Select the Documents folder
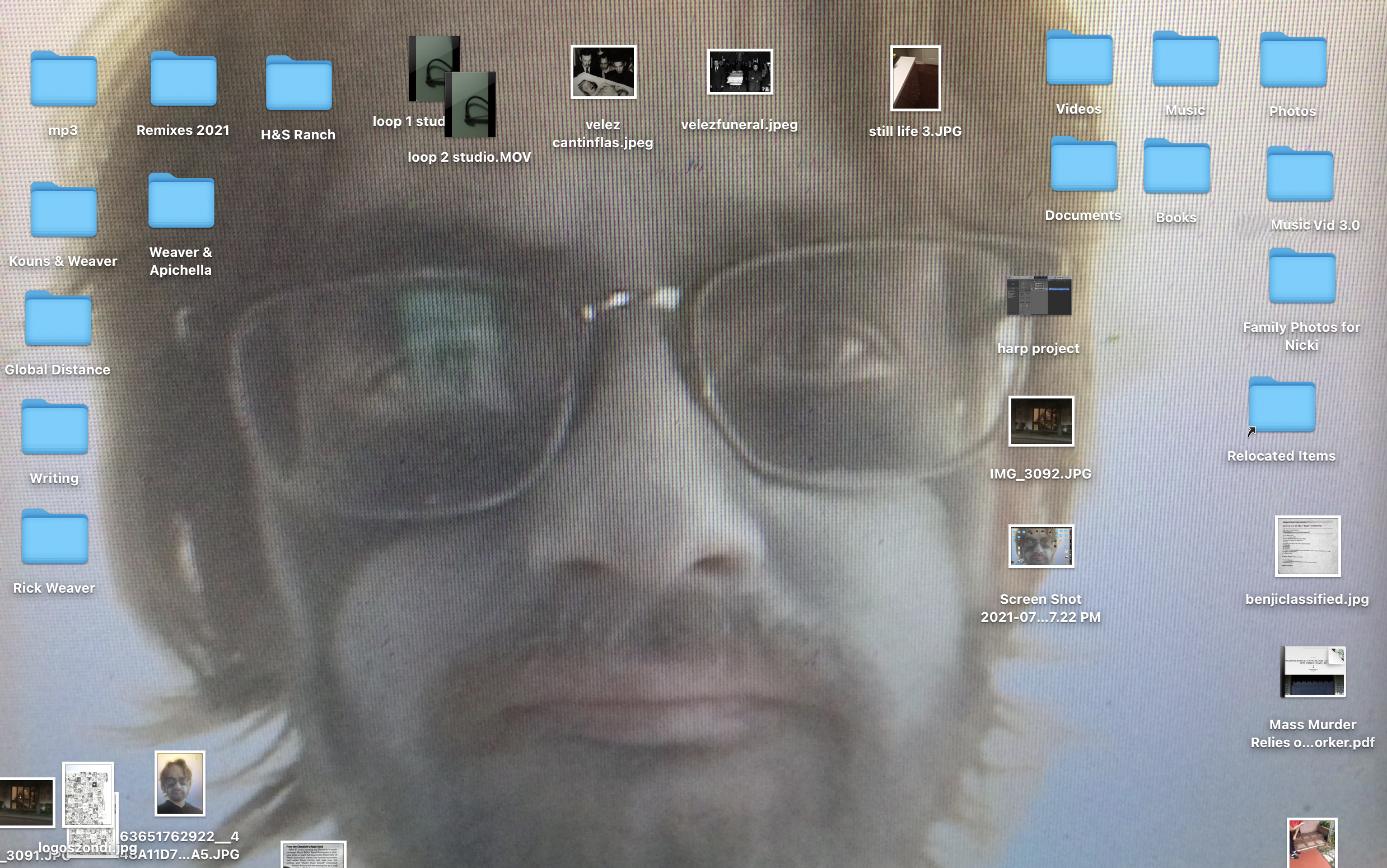This screenshot has width=1387, height=868. click(x=1083, y=165)
